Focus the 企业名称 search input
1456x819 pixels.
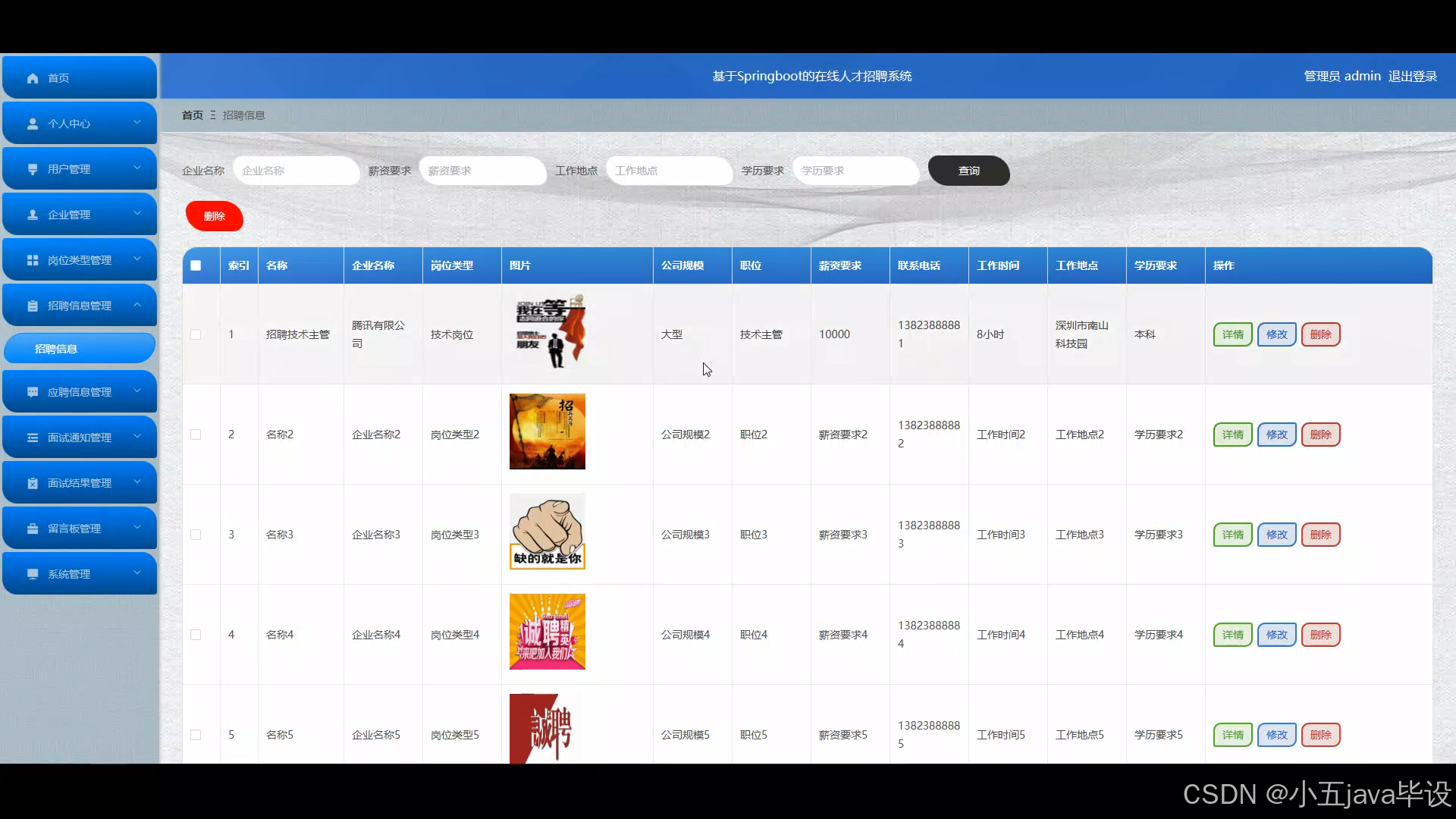point(296,171)
